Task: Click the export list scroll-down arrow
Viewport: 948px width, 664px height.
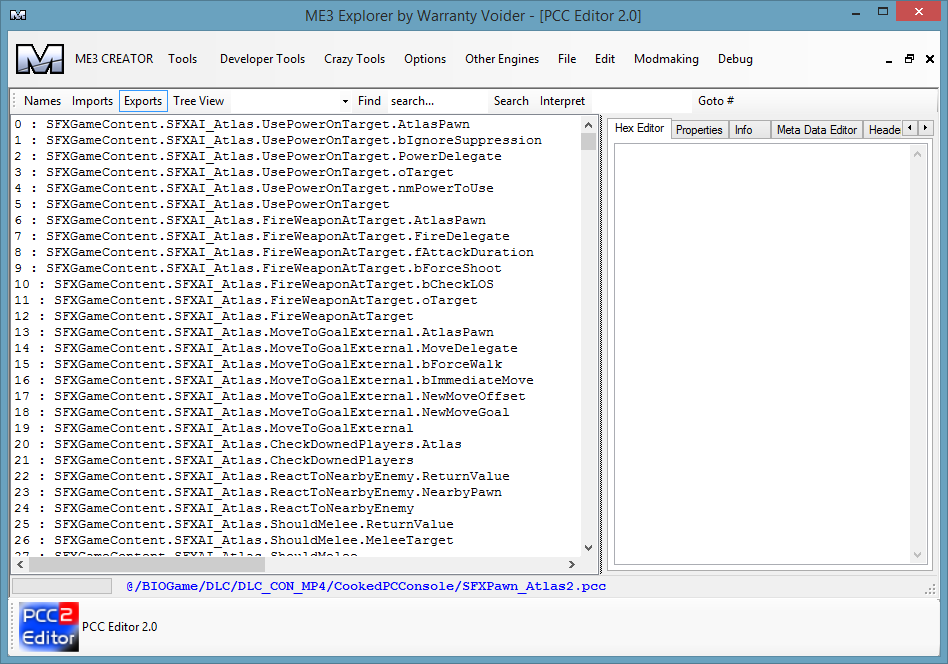Action: (587, 547)
